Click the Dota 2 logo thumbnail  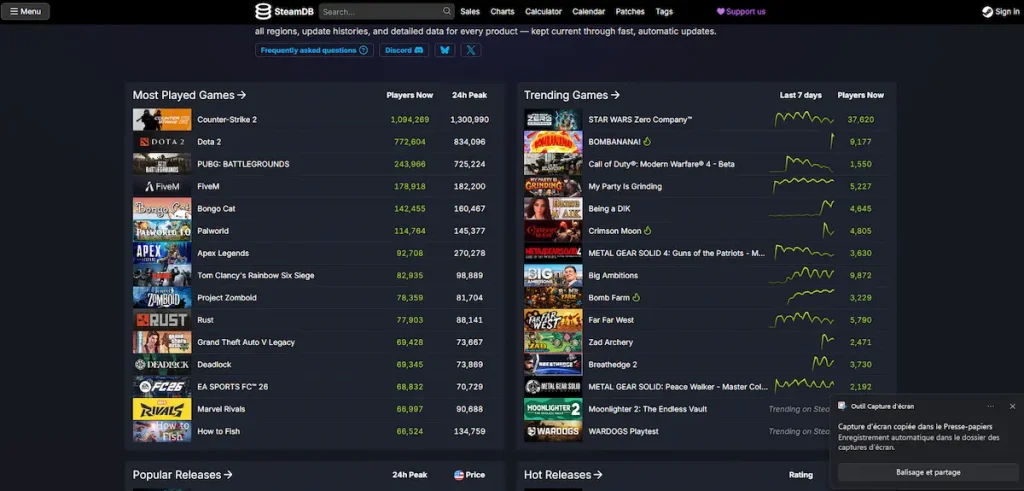point(162,142)
